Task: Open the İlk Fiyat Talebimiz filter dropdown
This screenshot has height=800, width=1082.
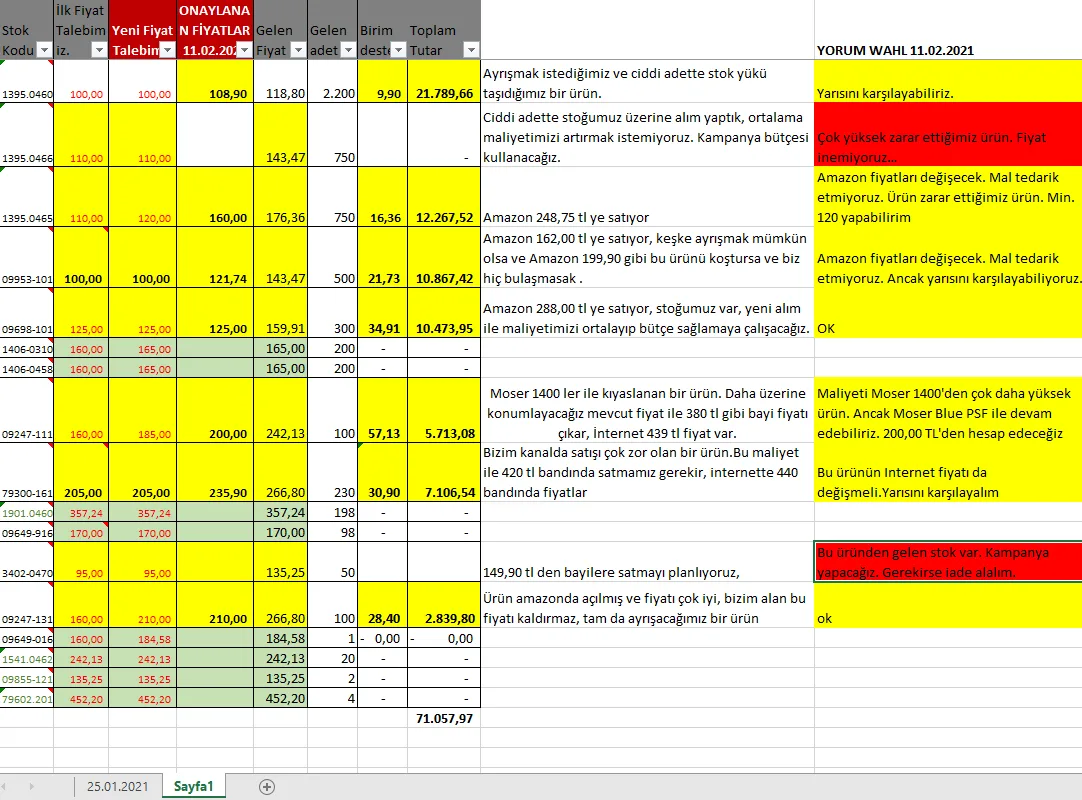Action: 99,50
